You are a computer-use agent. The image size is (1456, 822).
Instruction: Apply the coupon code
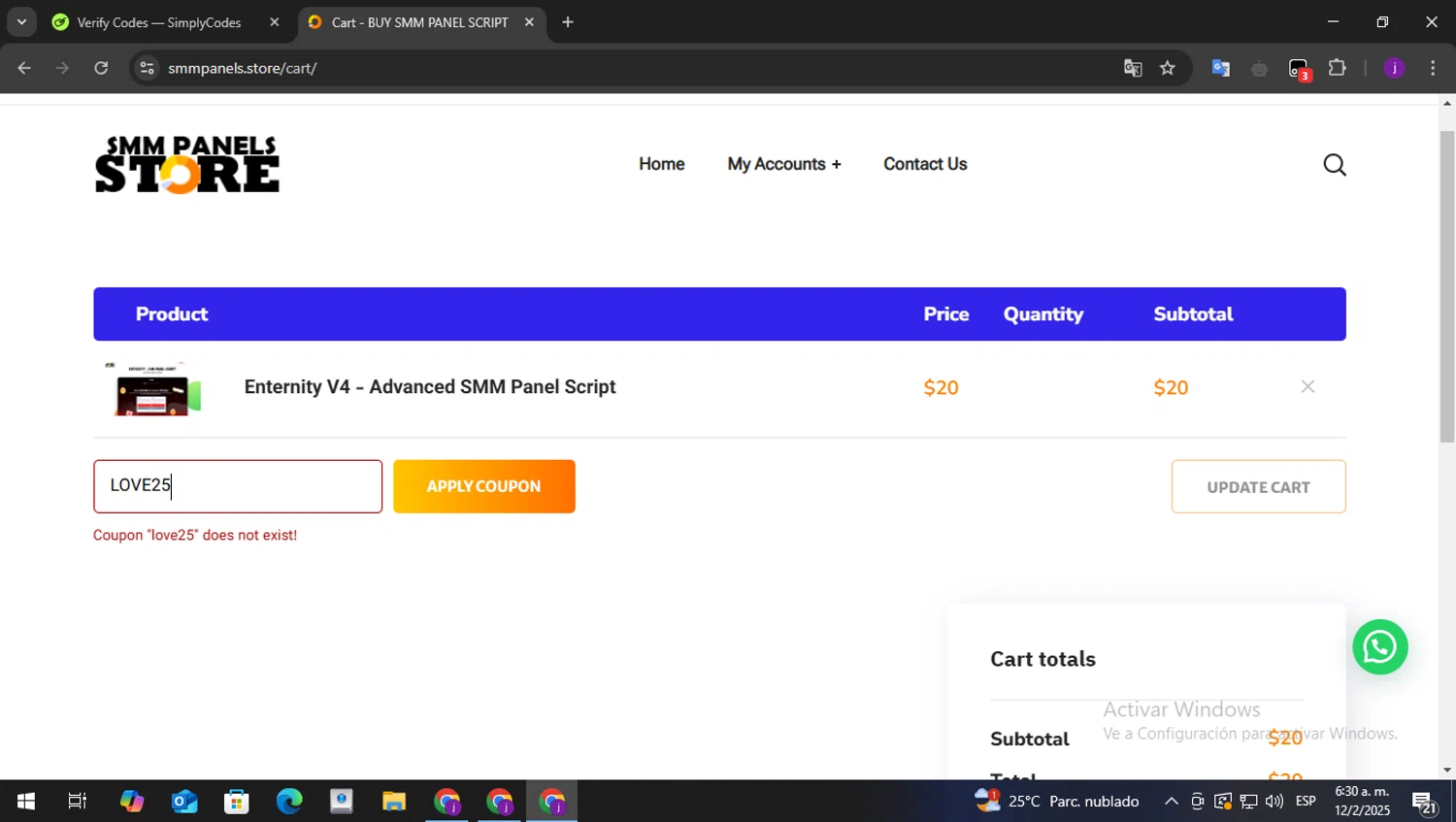tap(484, 486)
